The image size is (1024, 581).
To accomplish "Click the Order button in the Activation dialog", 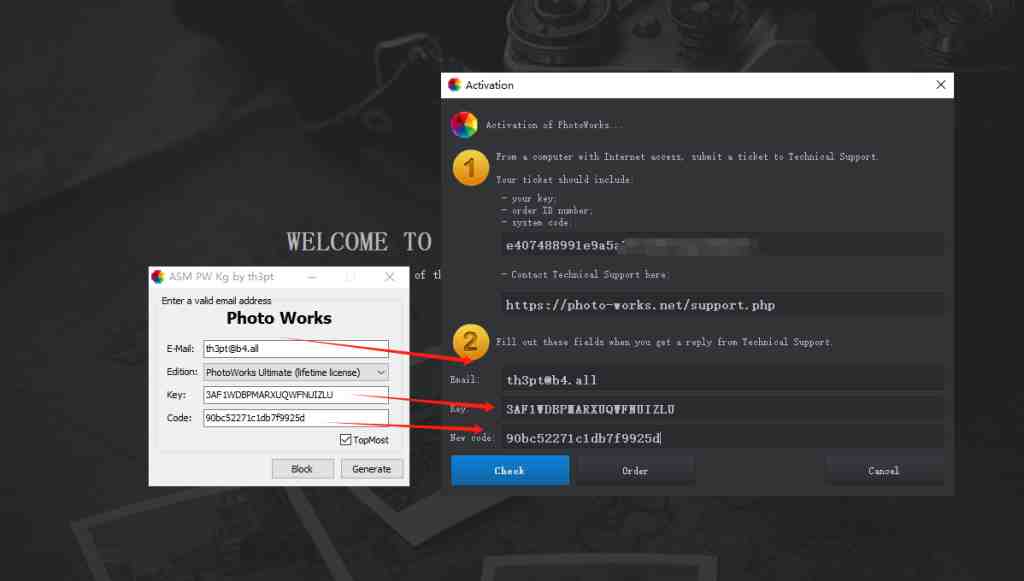I will [x=635, y=470].
